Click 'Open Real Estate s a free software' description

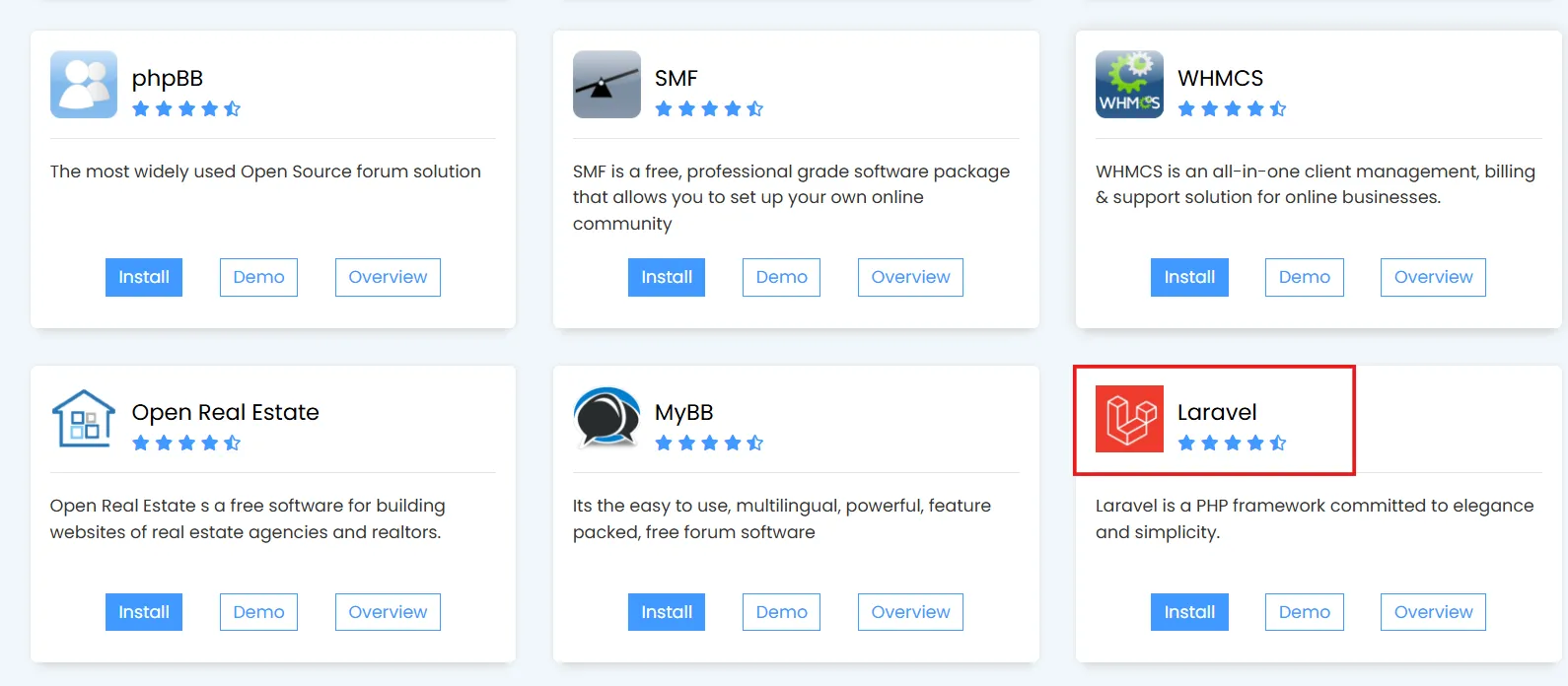pos(248,518)
